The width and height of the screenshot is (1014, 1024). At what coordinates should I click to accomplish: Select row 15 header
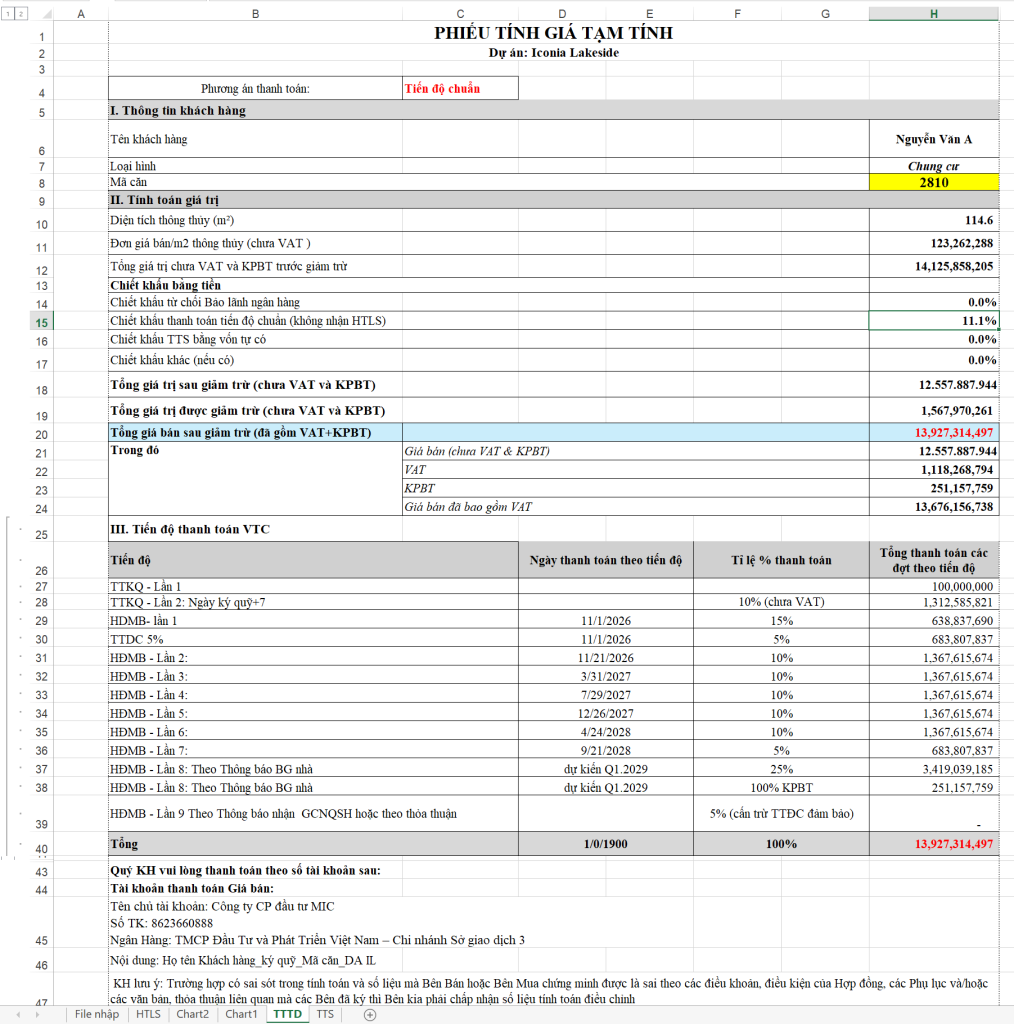[42, 322]
